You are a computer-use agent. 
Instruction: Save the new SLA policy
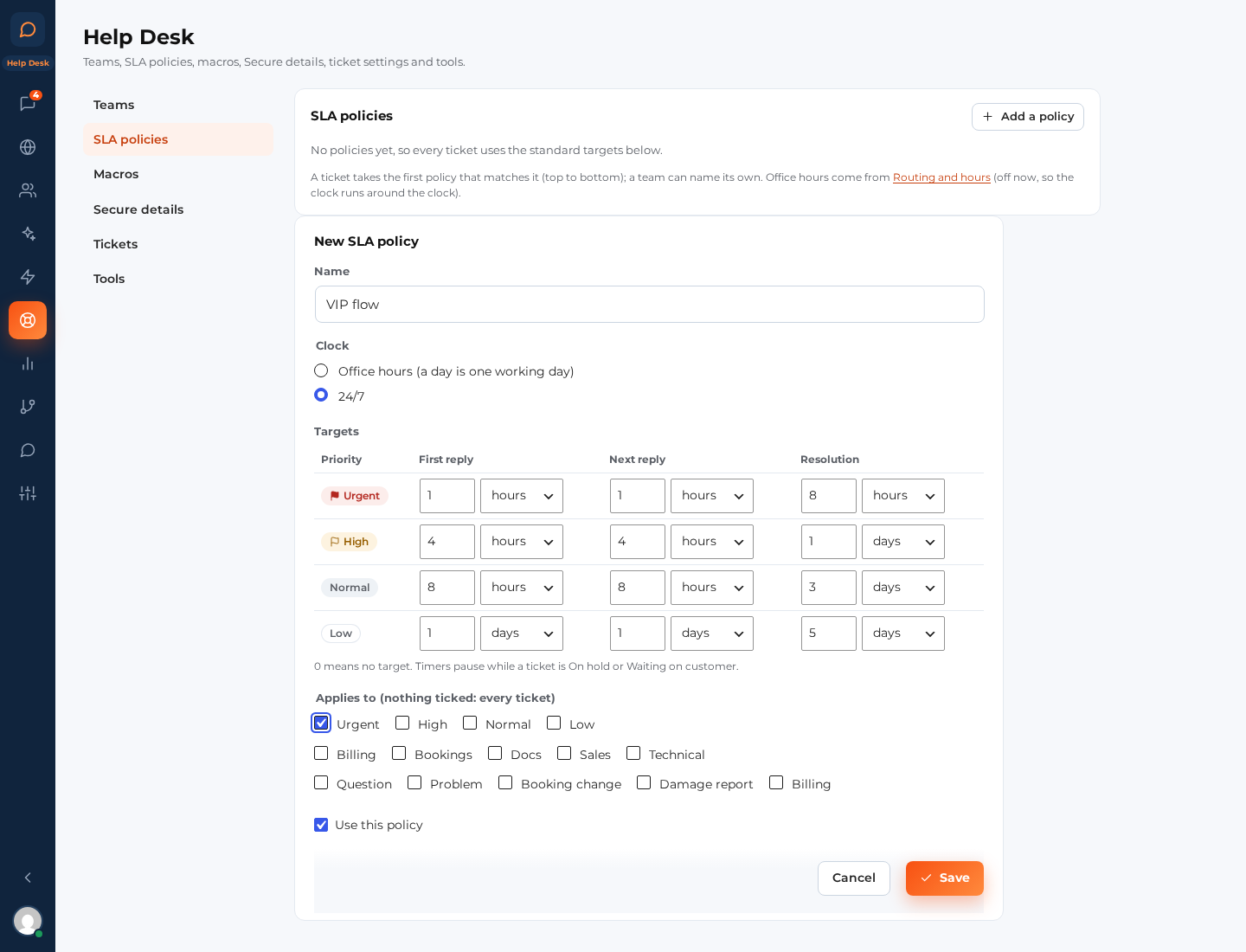tap(945, 878)
